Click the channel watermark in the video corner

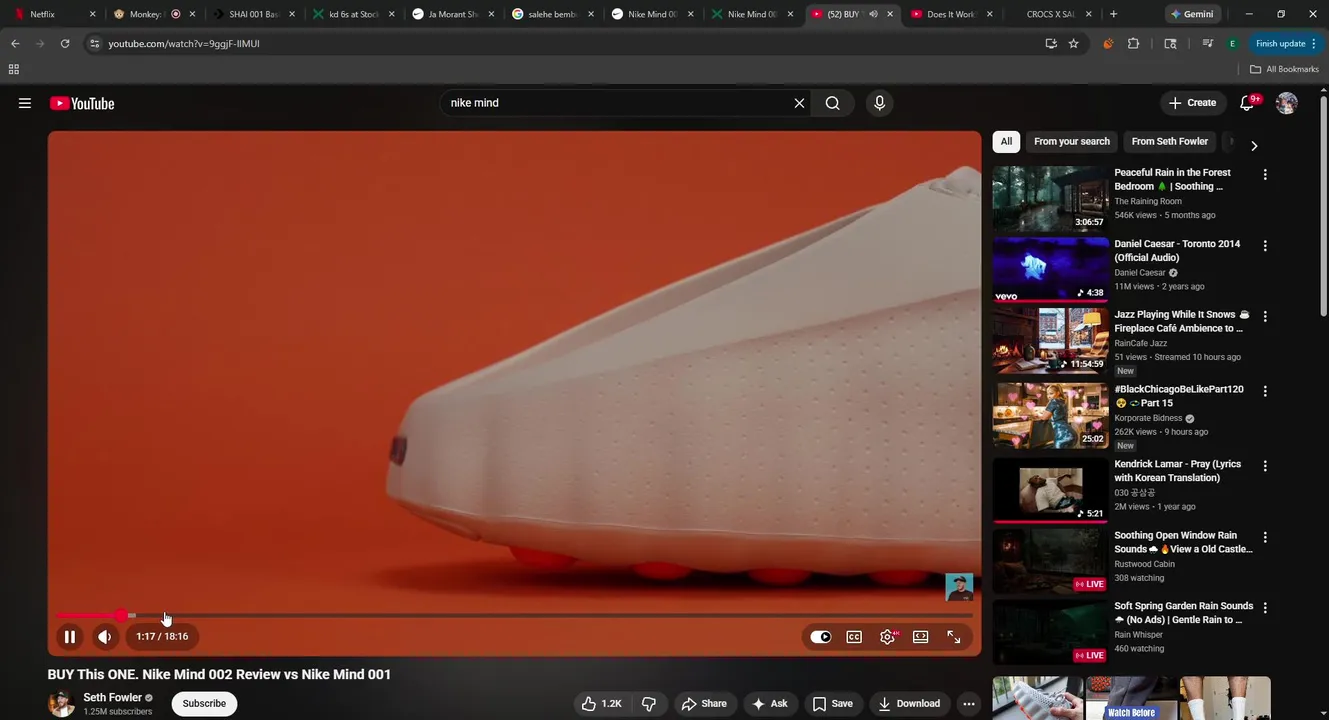click(959, 587)
